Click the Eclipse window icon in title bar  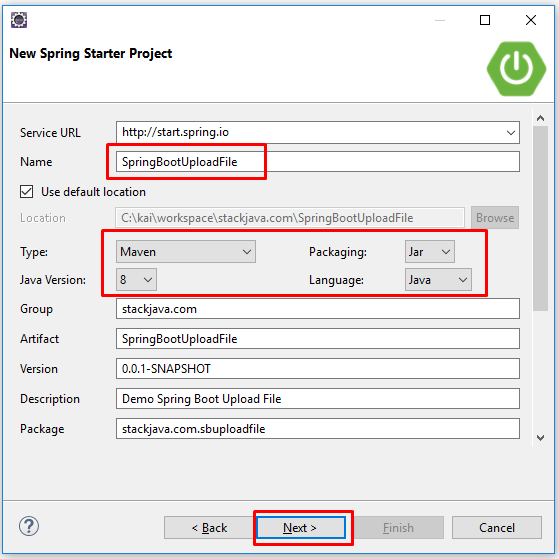point(19,20)
